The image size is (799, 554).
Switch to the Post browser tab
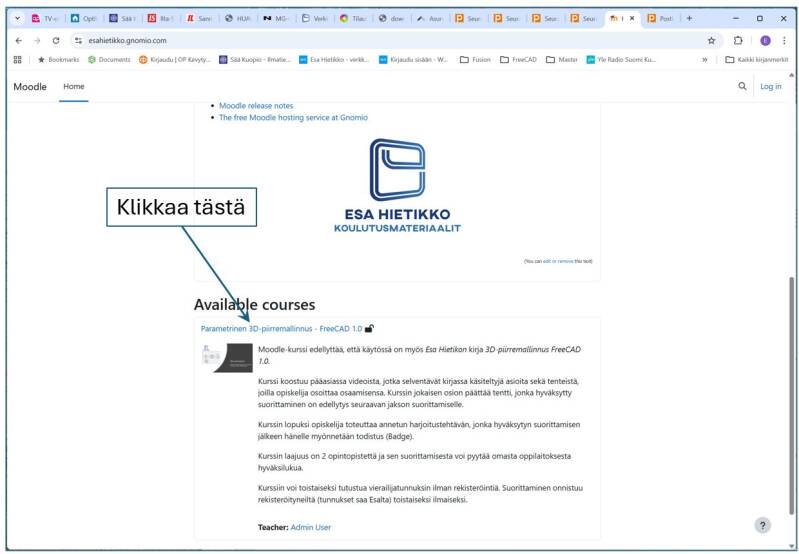[x=660, y=18]
